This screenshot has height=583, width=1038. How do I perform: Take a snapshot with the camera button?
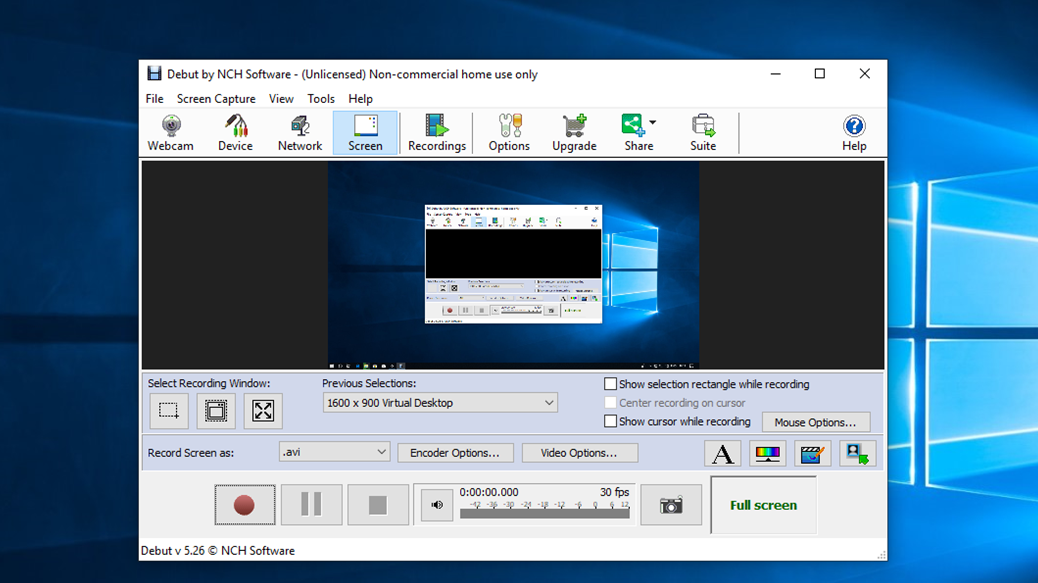(671, 506)
